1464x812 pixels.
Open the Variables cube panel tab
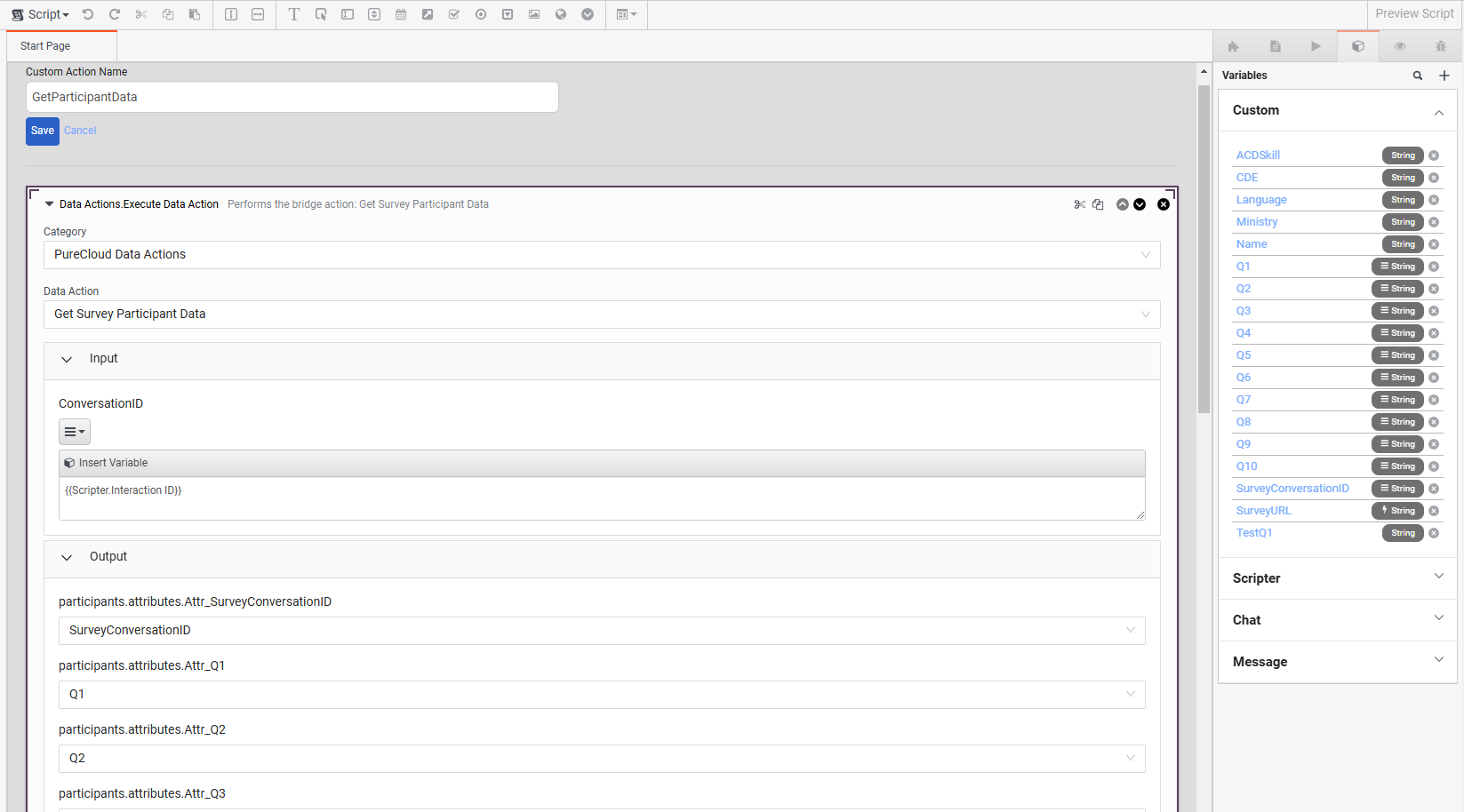1357,46
